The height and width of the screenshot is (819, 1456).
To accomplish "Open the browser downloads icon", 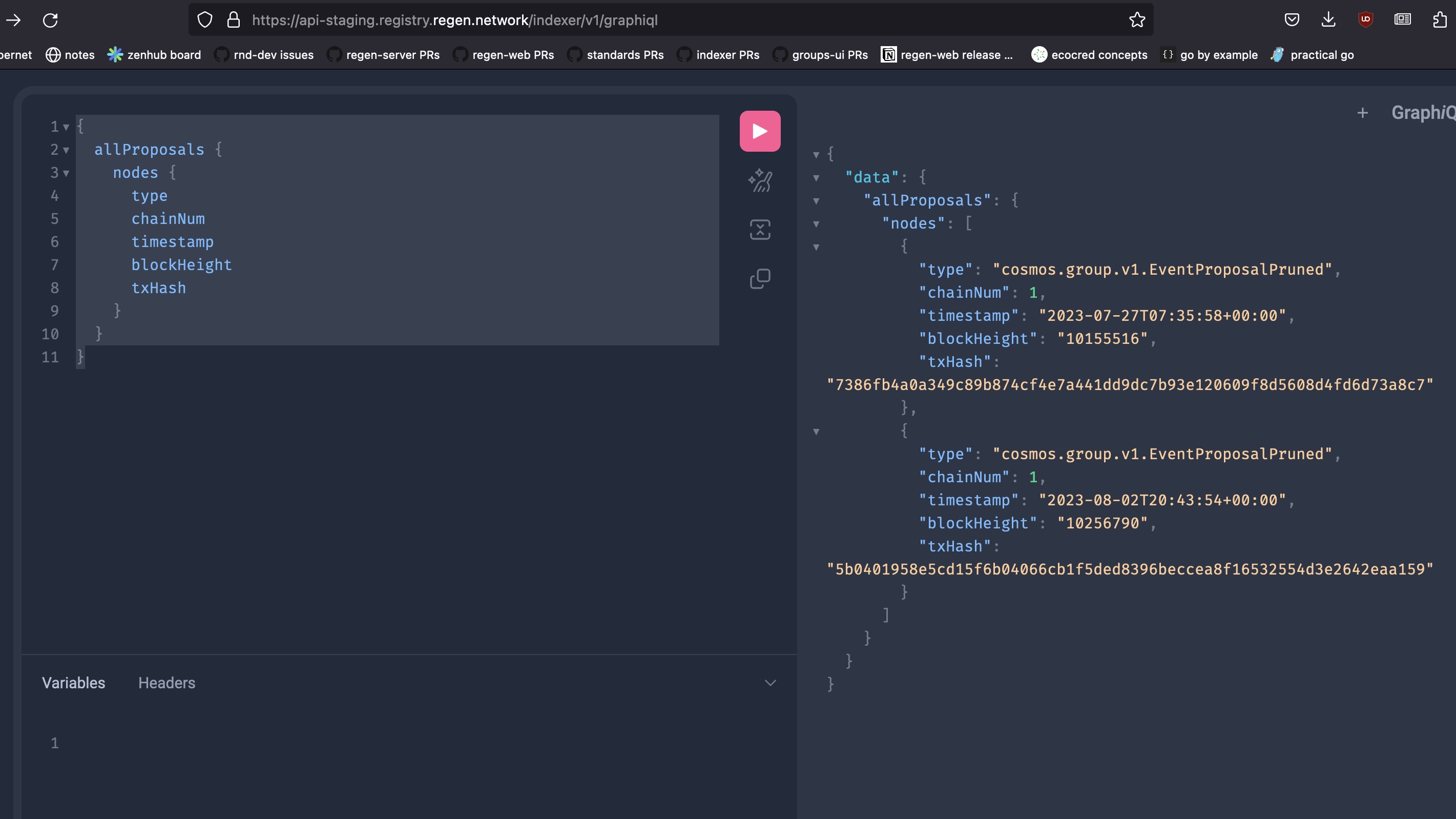I will tap(1328, 21).
